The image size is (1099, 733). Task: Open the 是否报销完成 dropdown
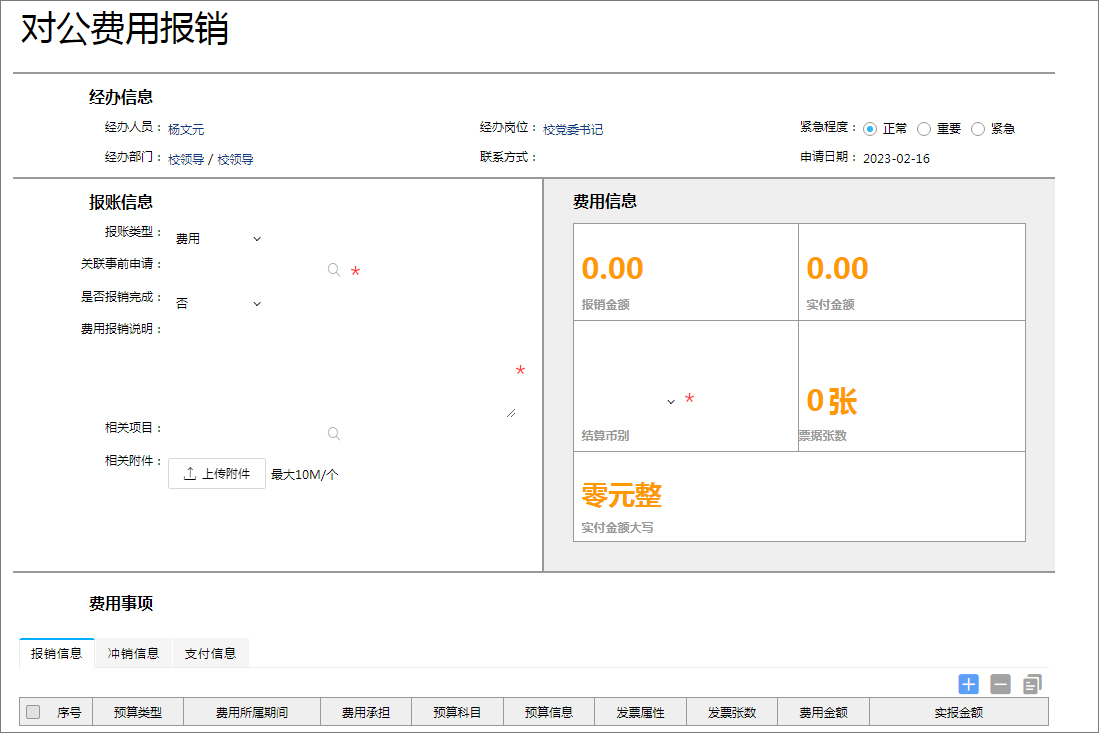click(x=218, y=303)
